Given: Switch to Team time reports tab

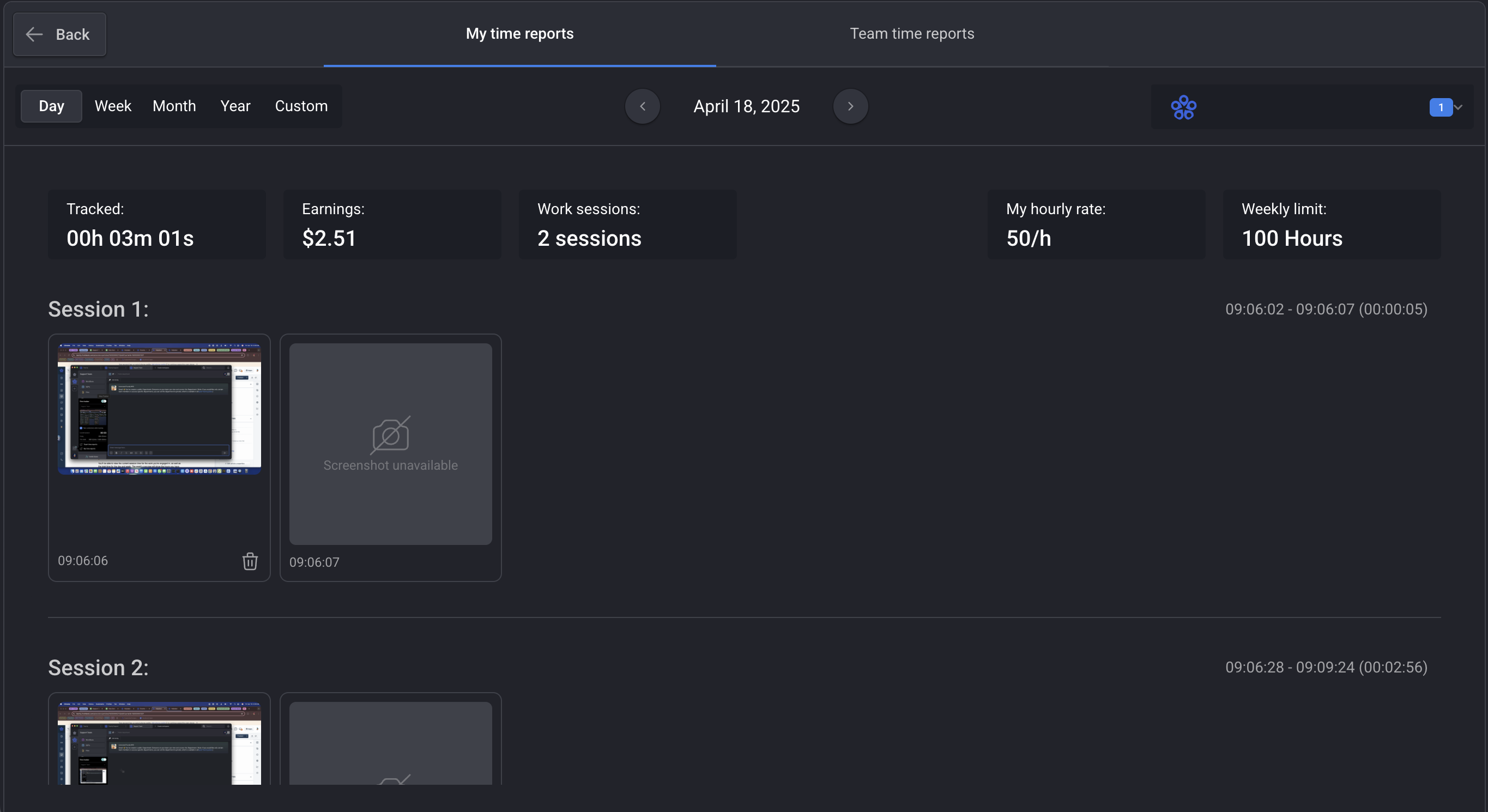Looking at the screenshot, I should click(911, 33).
